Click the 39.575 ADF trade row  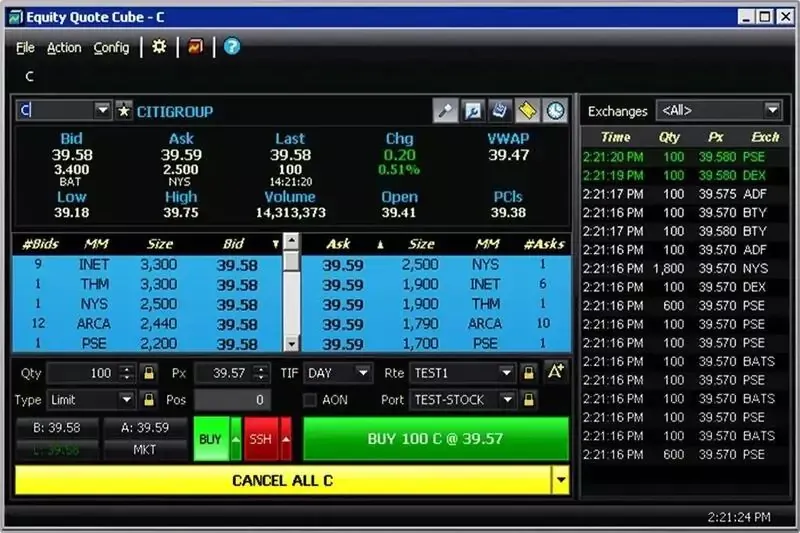tap(684, 194)
